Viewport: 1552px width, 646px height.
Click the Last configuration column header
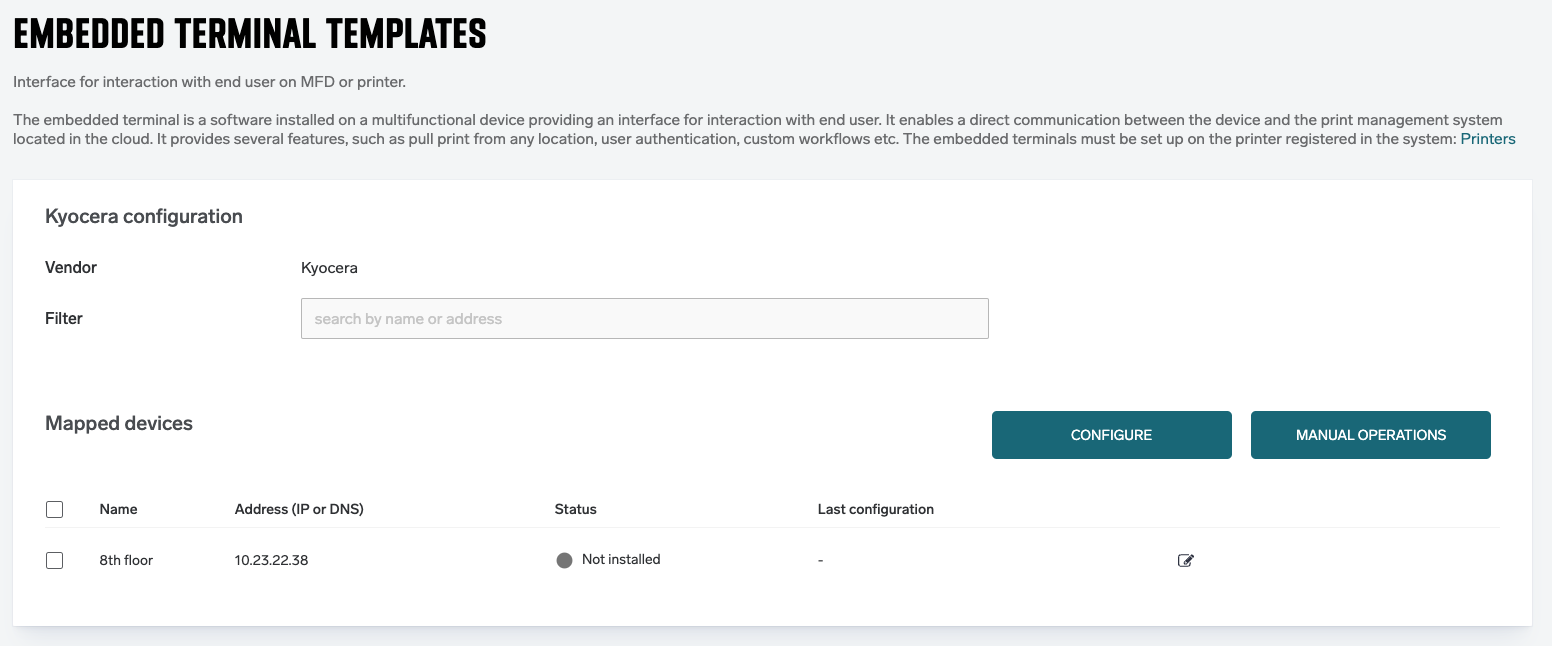pyautogui.click(x=875, y=509)
